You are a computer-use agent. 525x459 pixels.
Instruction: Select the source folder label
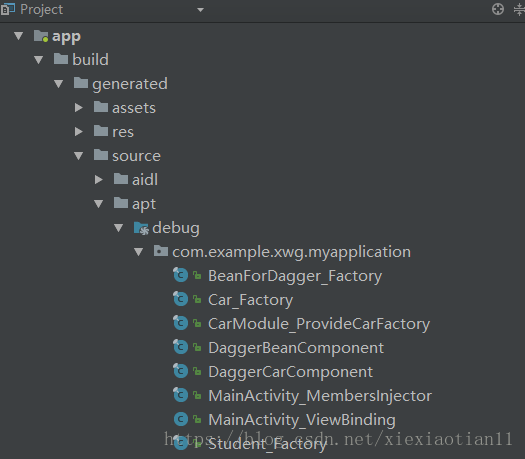[137, 156]
